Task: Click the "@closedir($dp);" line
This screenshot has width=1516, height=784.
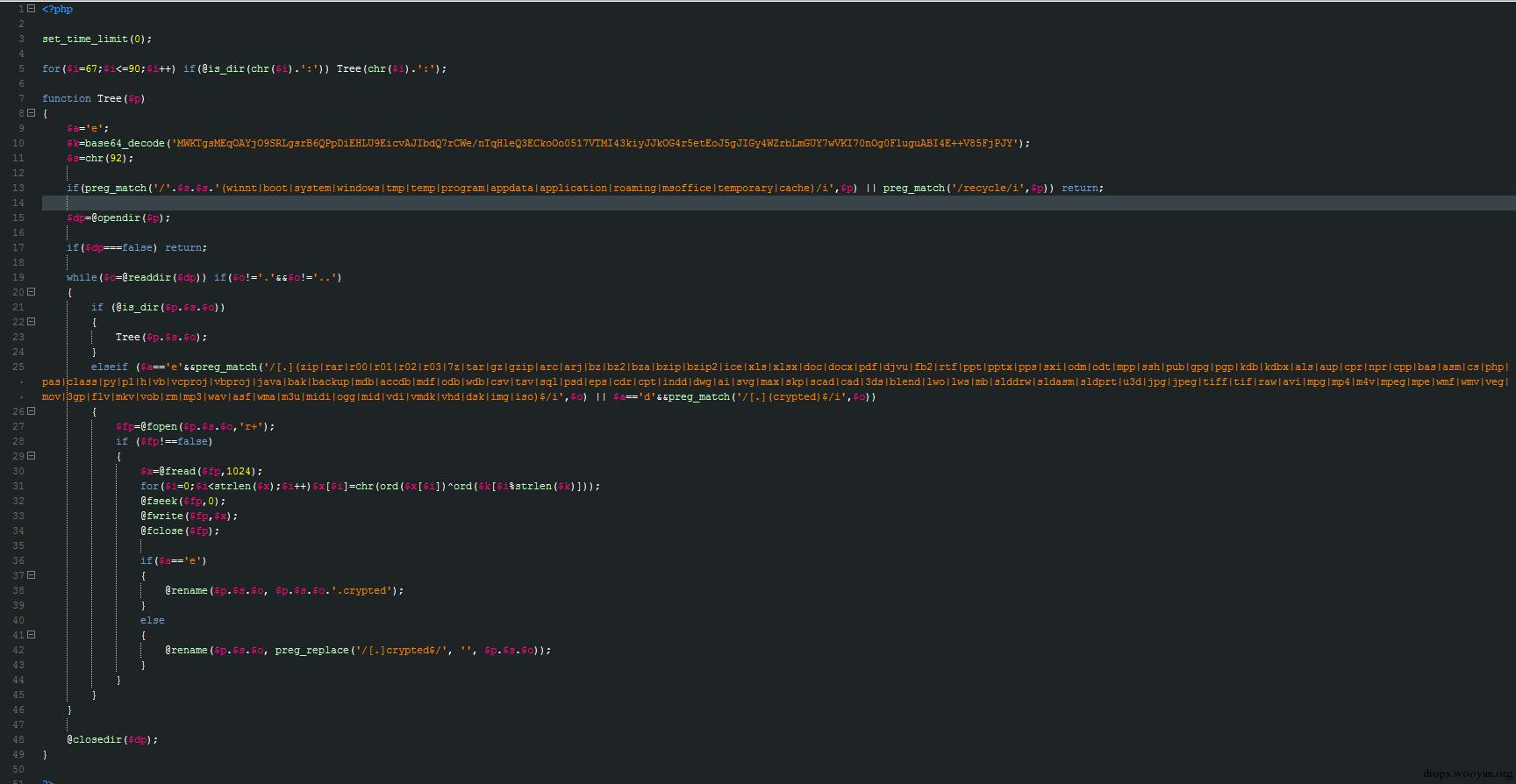Action: (112, 740)
